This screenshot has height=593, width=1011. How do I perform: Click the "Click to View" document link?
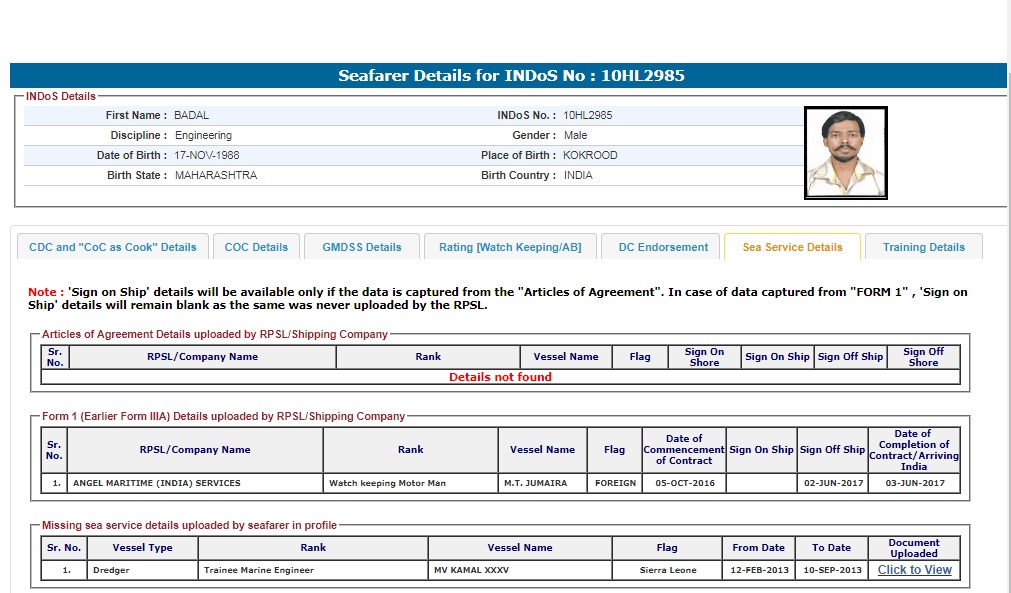click(x=914, y=570)
